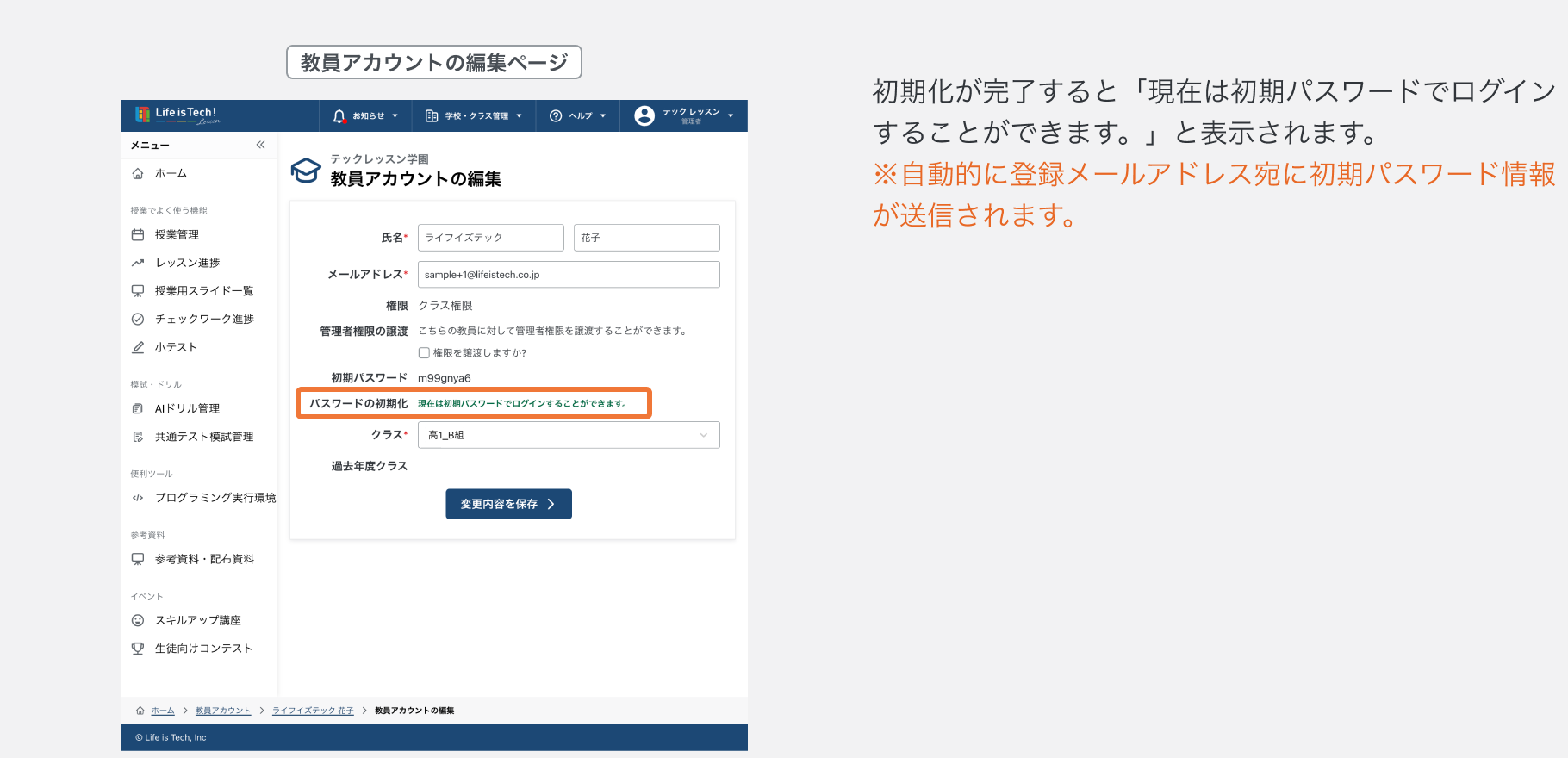The image size is (1568, 758).
Task: Click the © Life is Tech, Inc footer text
Action: (x=171, y=737)
